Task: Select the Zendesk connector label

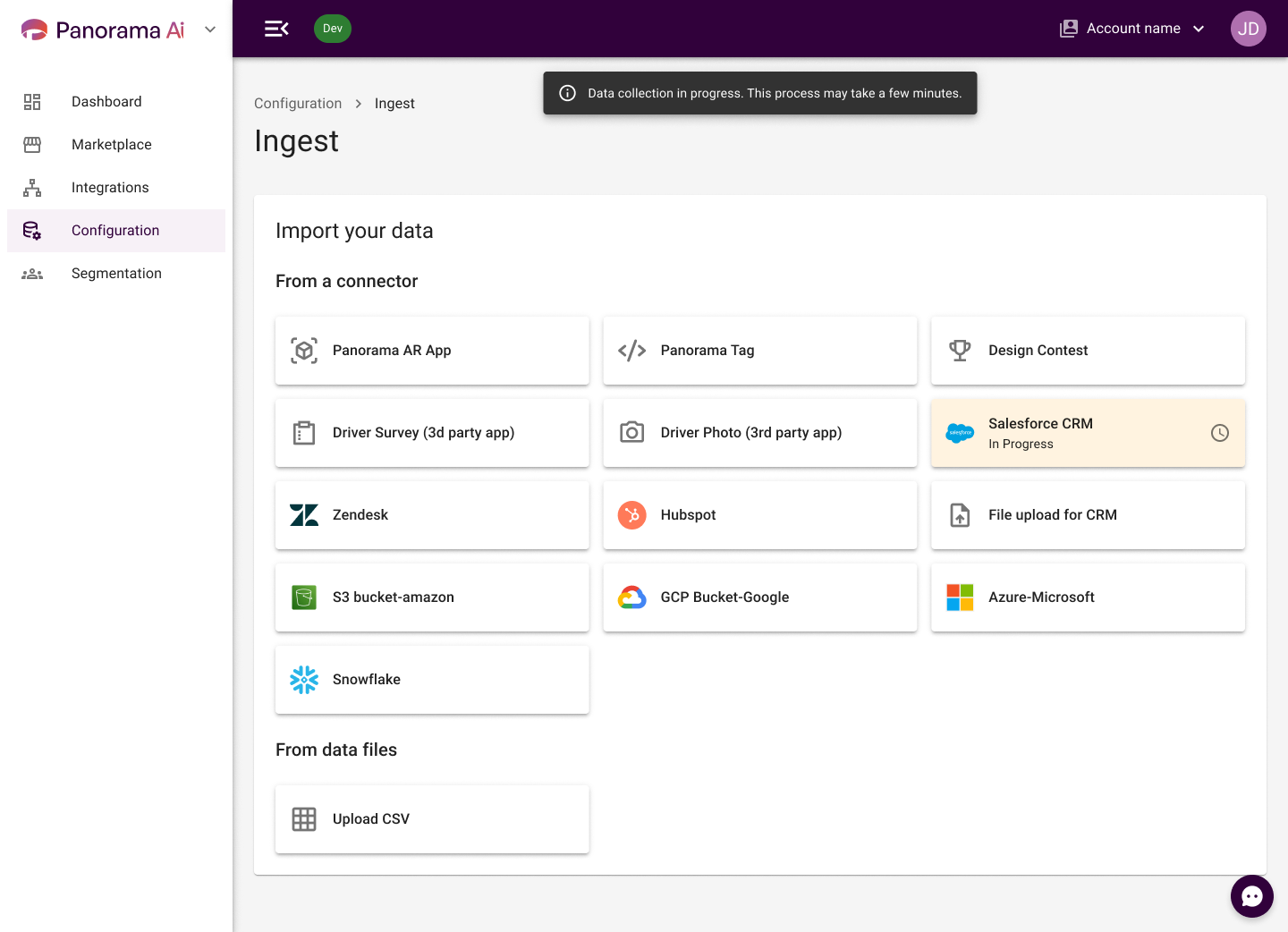Action: click(x=360, y=515)
